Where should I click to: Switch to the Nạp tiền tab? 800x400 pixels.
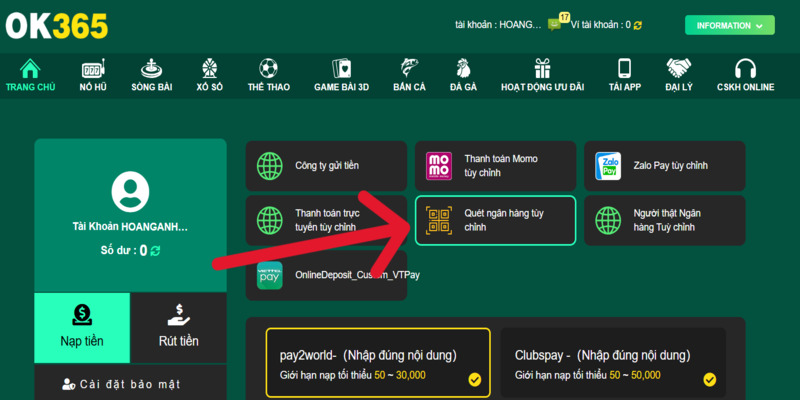[82, 328]
